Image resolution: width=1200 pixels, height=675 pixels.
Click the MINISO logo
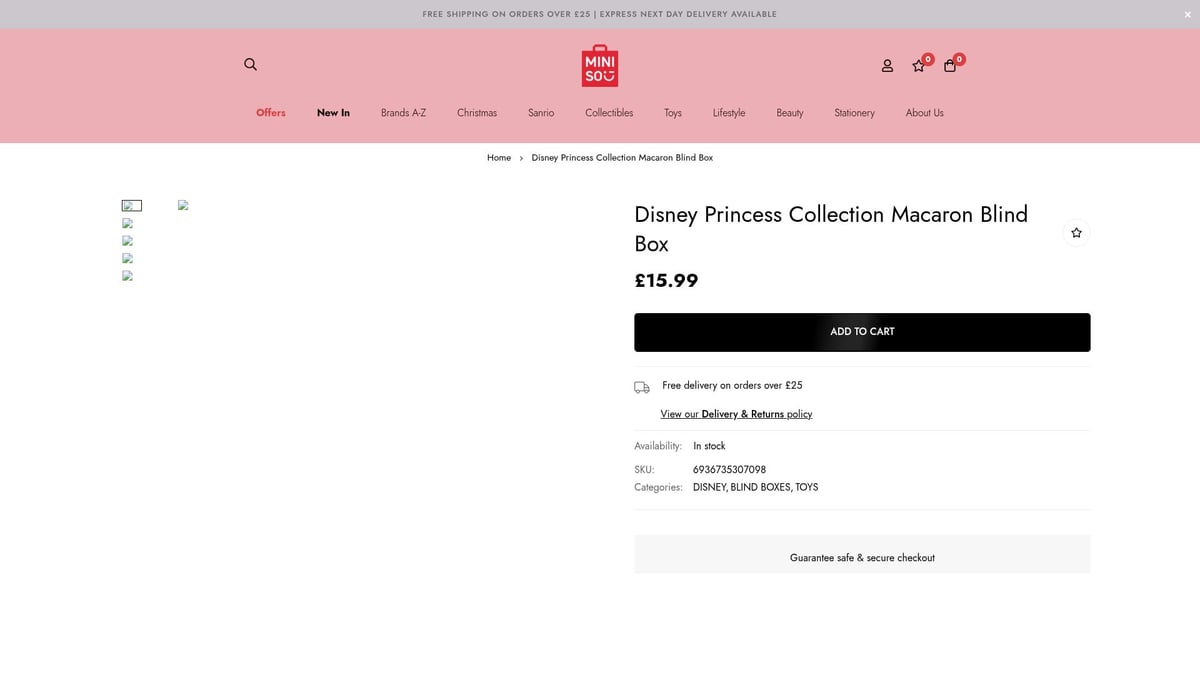tap(599, 64)
